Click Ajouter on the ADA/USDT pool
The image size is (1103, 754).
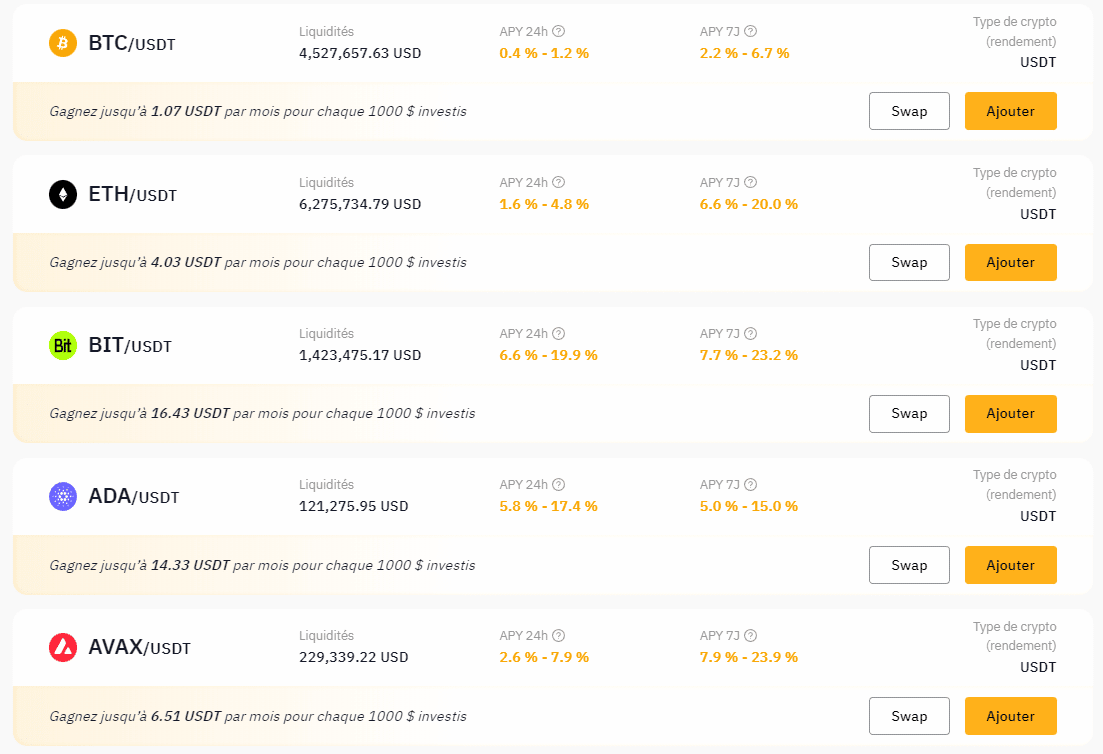[1010, 565]
